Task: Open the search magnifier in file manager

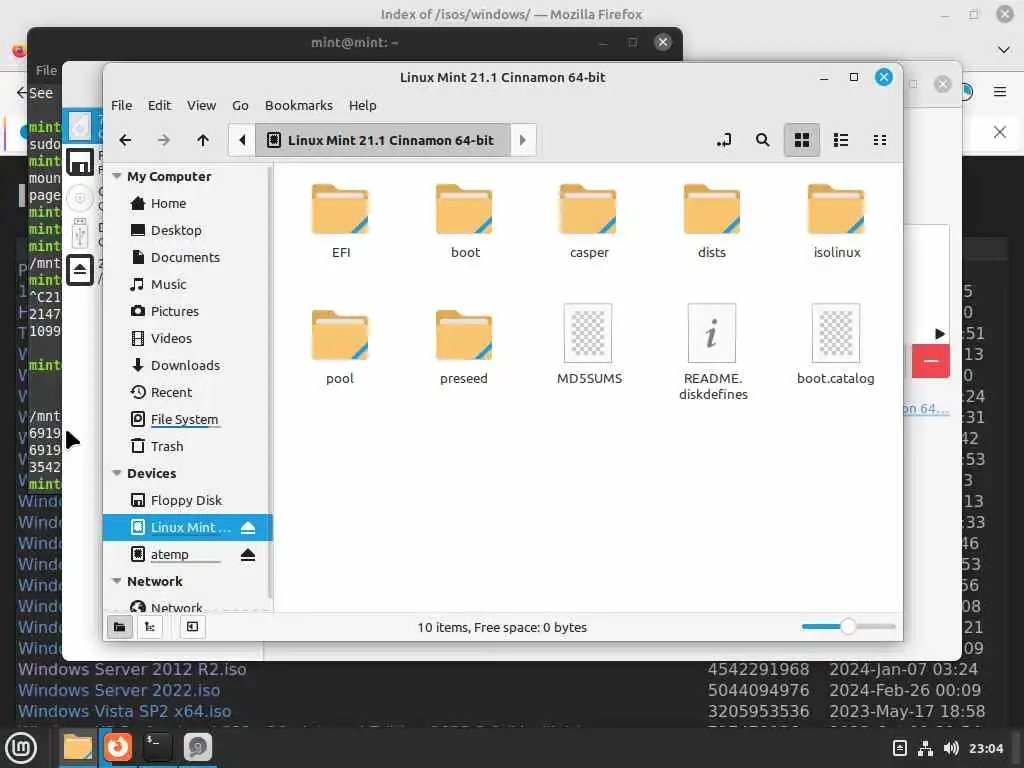Action: pos(762,140)
